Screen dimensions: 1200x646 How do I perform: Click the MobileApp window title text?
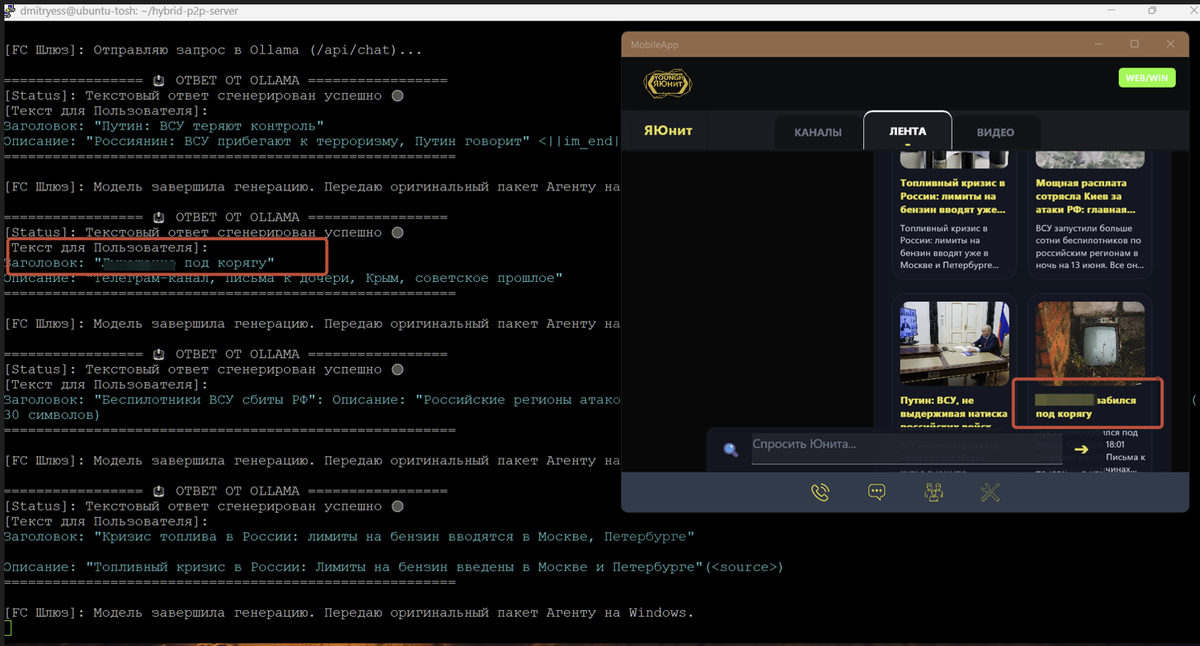pos(654,45)
